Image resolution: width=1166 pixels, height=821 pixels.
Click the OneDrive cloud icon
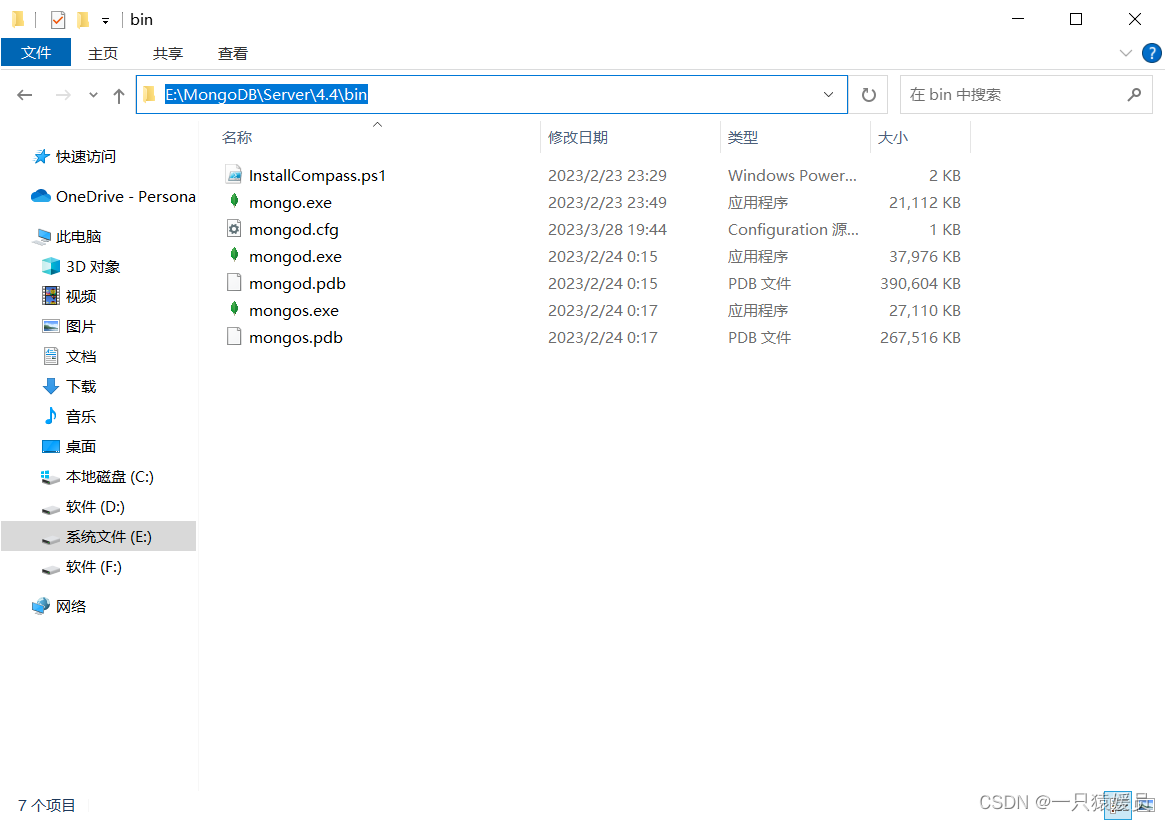40,196
